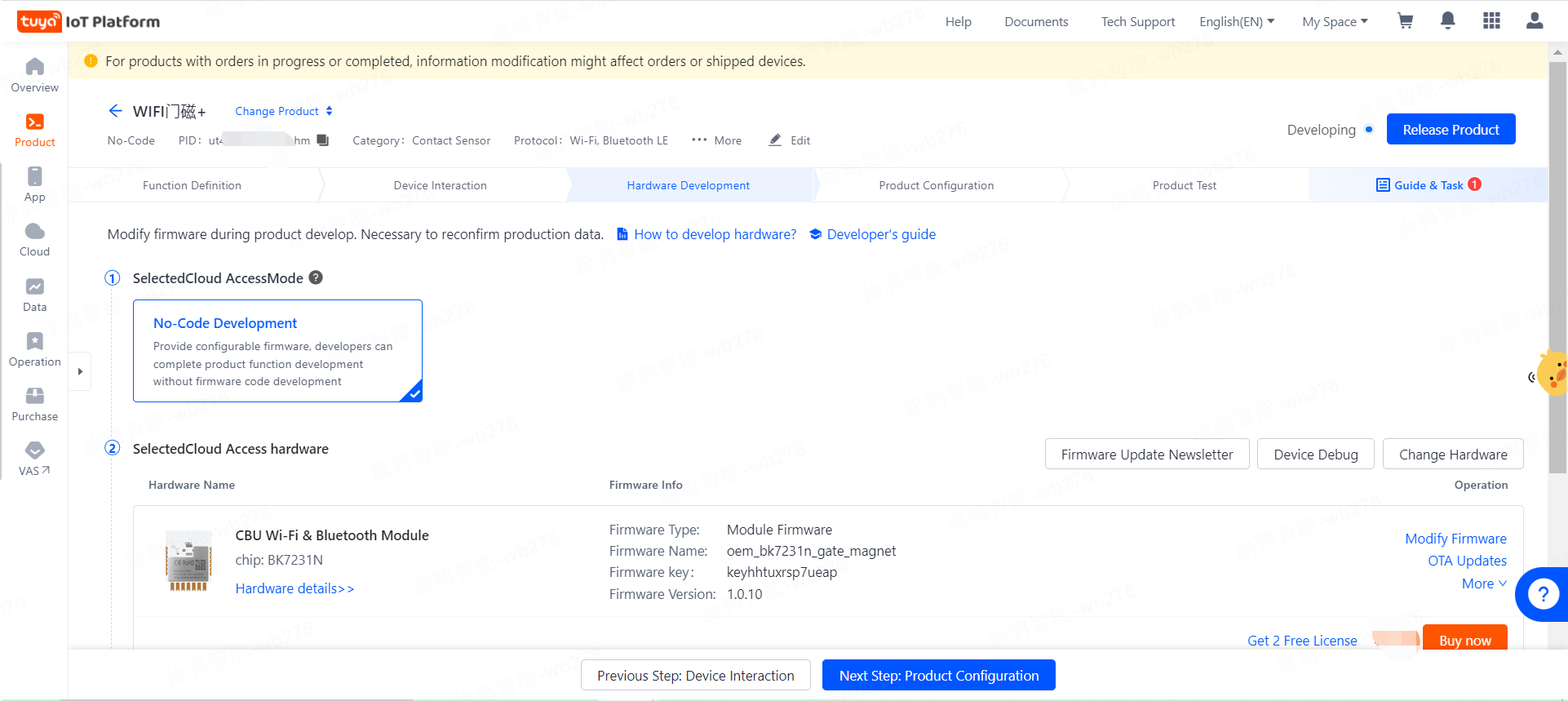Click the Firmware Version 1.0.10 value

tap(745, 594)
